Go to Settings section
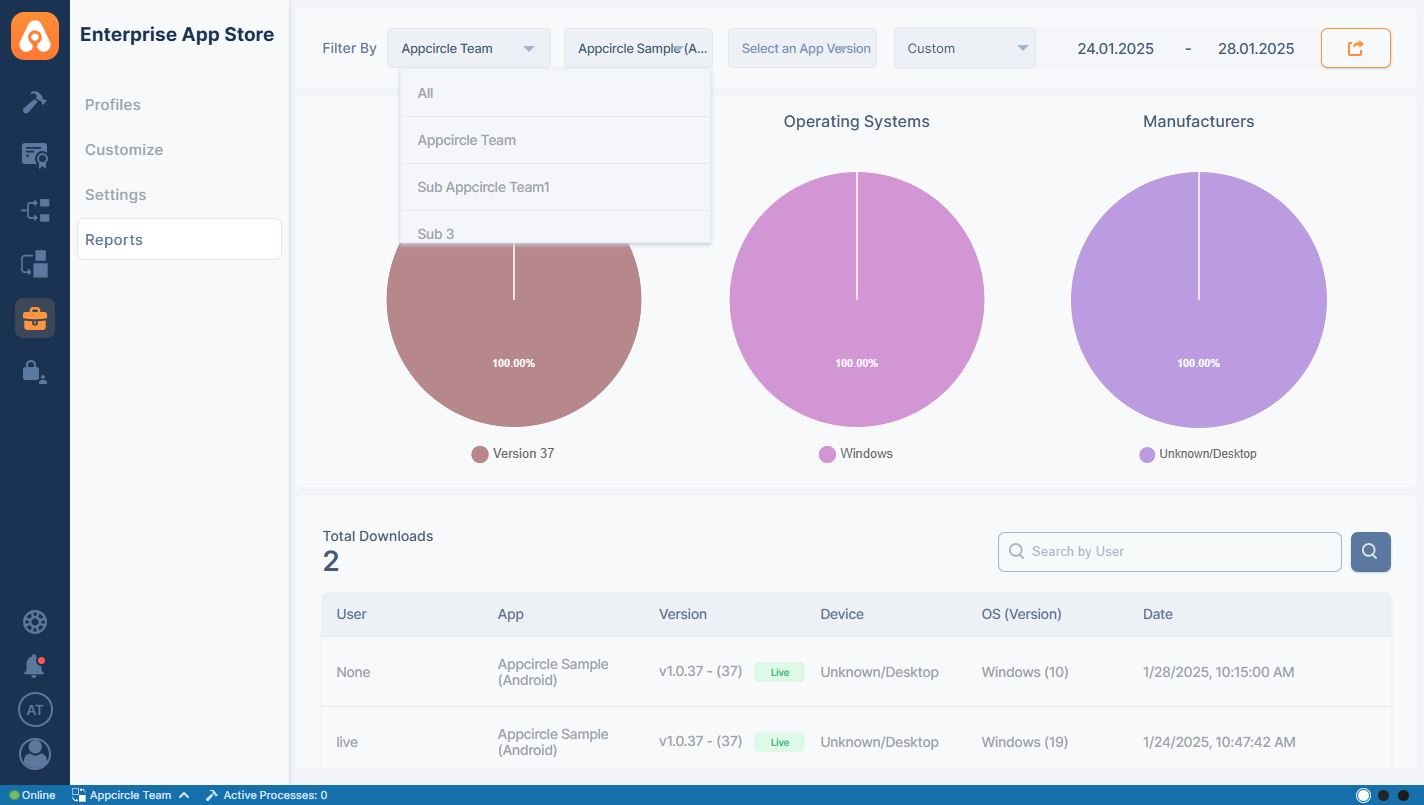1424x805 pixels. pyautogui.click(x=116, y=195)
